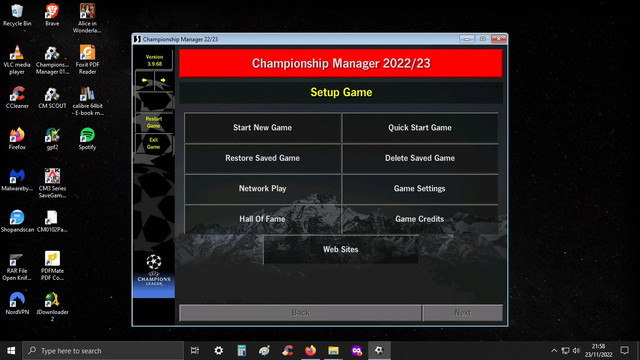Select the Malwarebytes desktop icon
The width and height of the screenshot is (640, 360).
point(17,180)
